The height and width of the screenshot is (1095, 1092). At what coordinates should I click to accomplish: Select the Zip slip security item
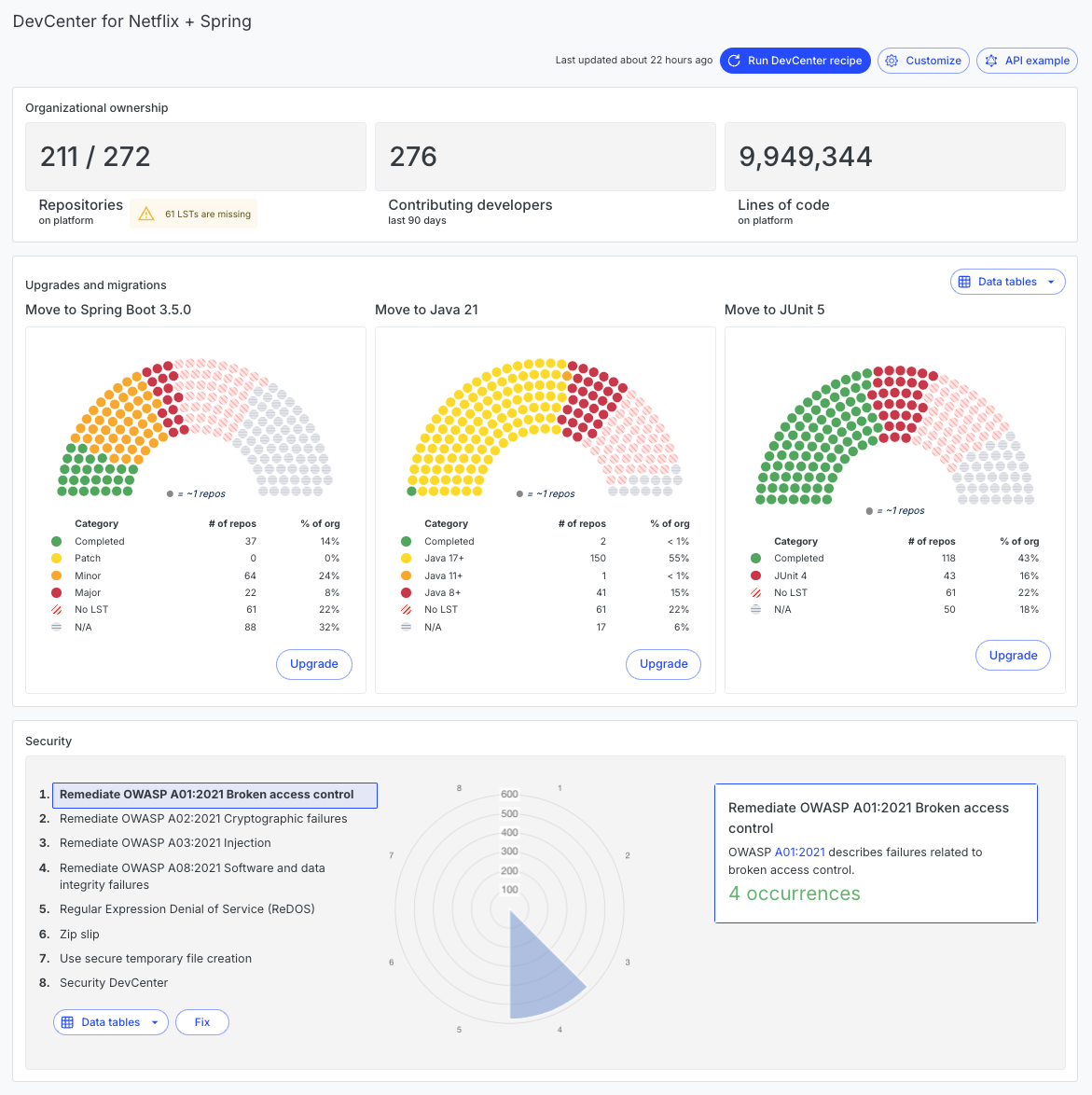point(79,935)
